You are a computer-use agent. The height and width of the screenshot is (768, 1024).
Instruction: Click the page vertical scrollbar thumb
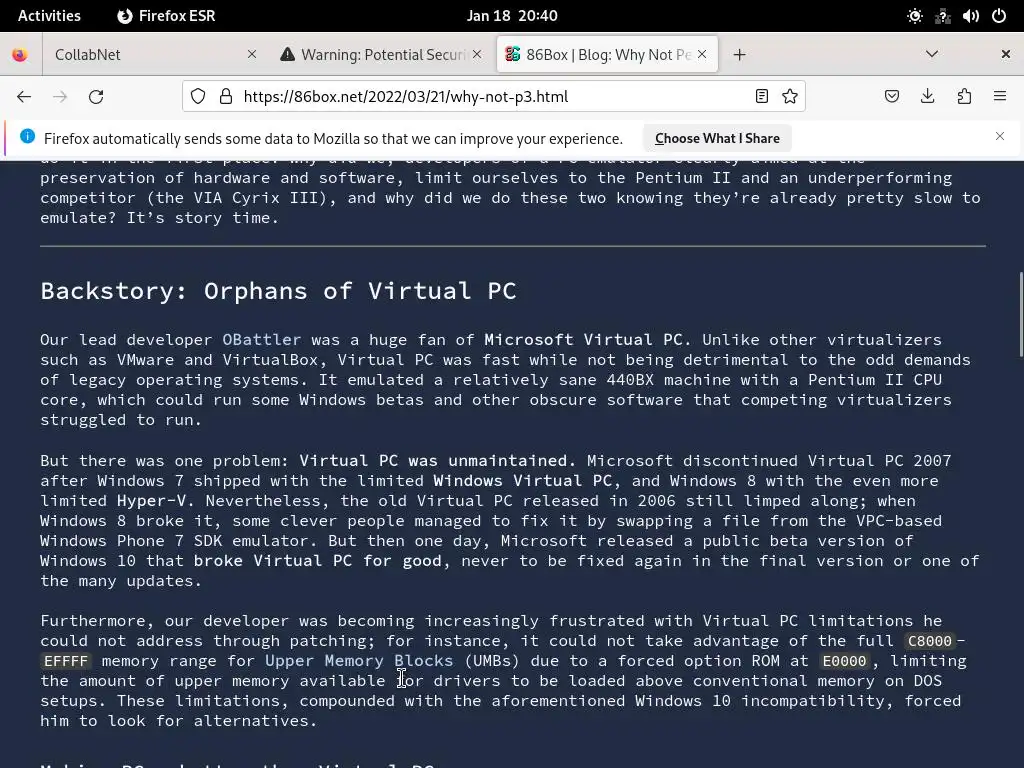pyautogui.click(x=1020, y=315)
